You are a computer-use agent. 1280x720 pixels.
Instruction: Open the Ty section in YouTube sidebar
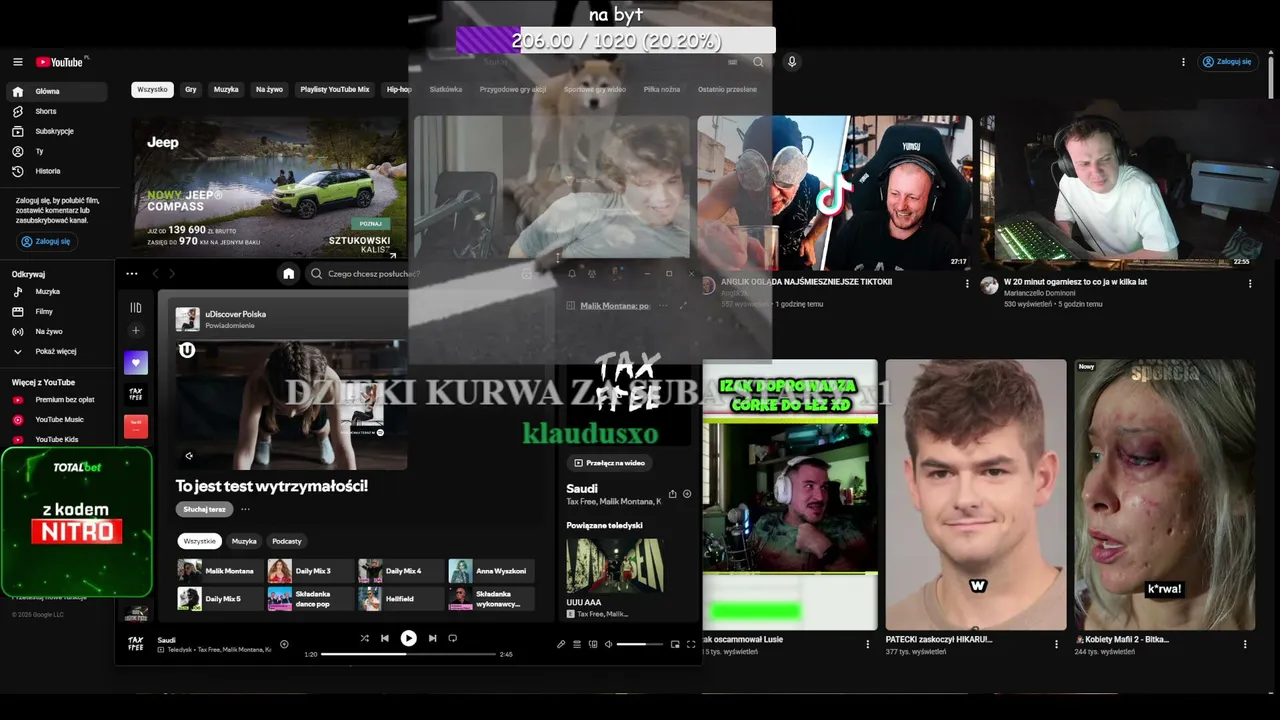(57, 151)
